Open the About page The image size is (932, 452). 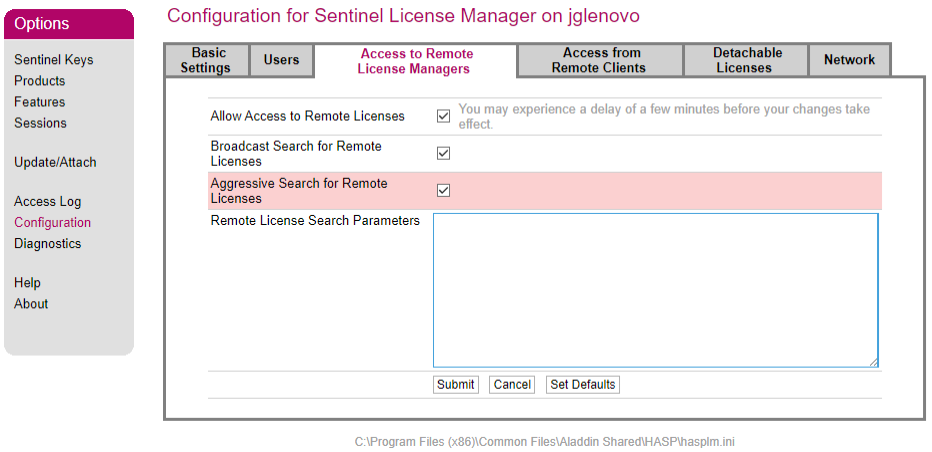tap(31, 304)
